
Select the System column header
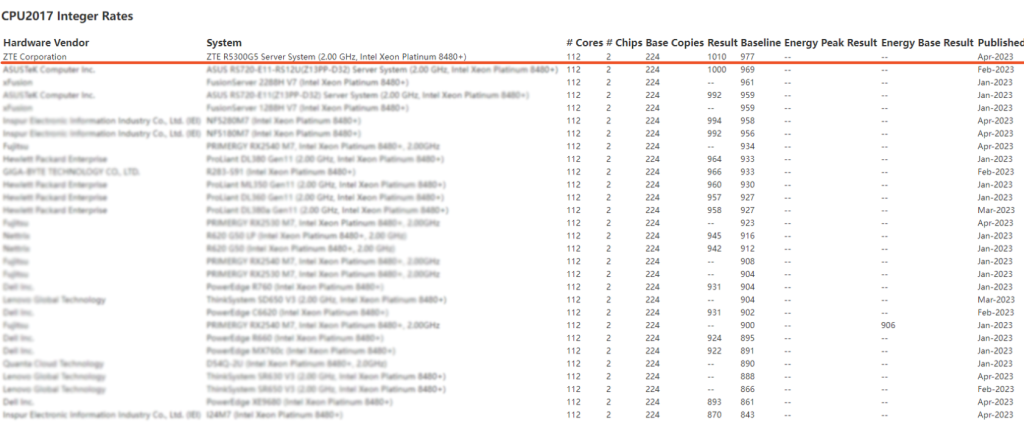point(224,43)
